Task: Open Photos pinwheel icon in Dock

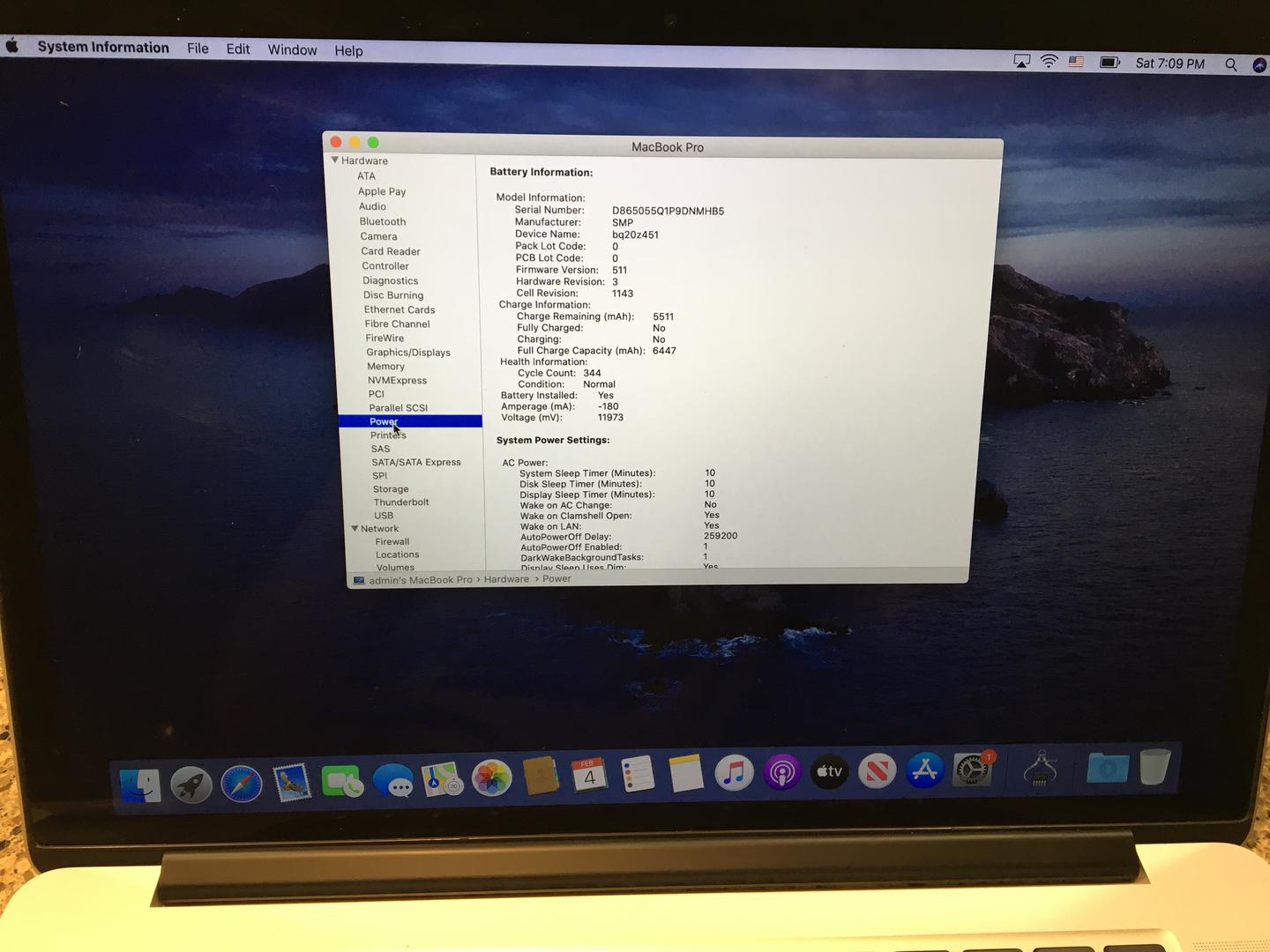Action: click(x=492, y=778)
